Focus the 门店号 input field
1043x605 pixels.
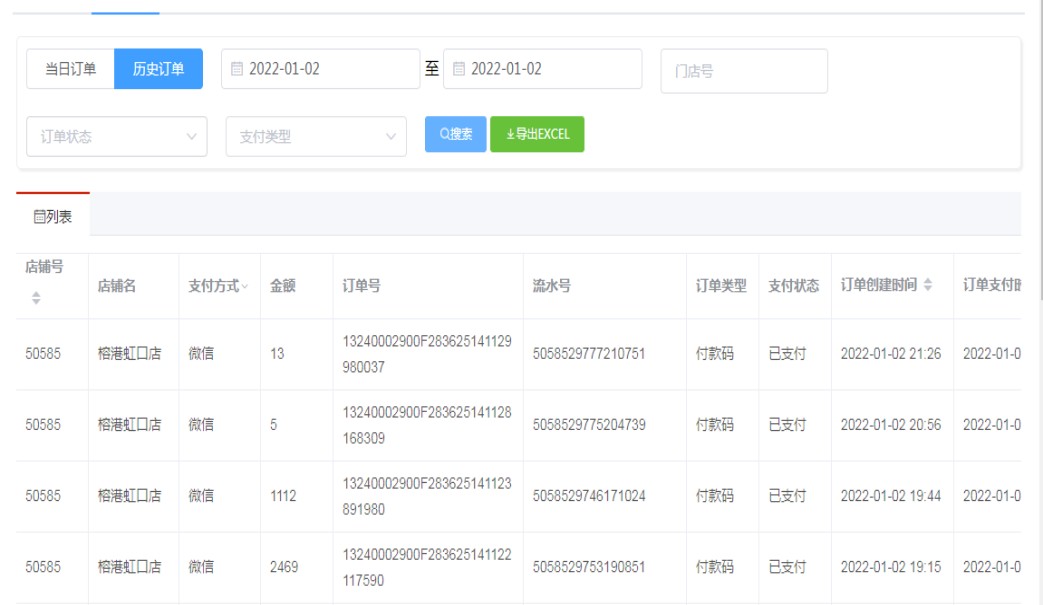[743, 71]
